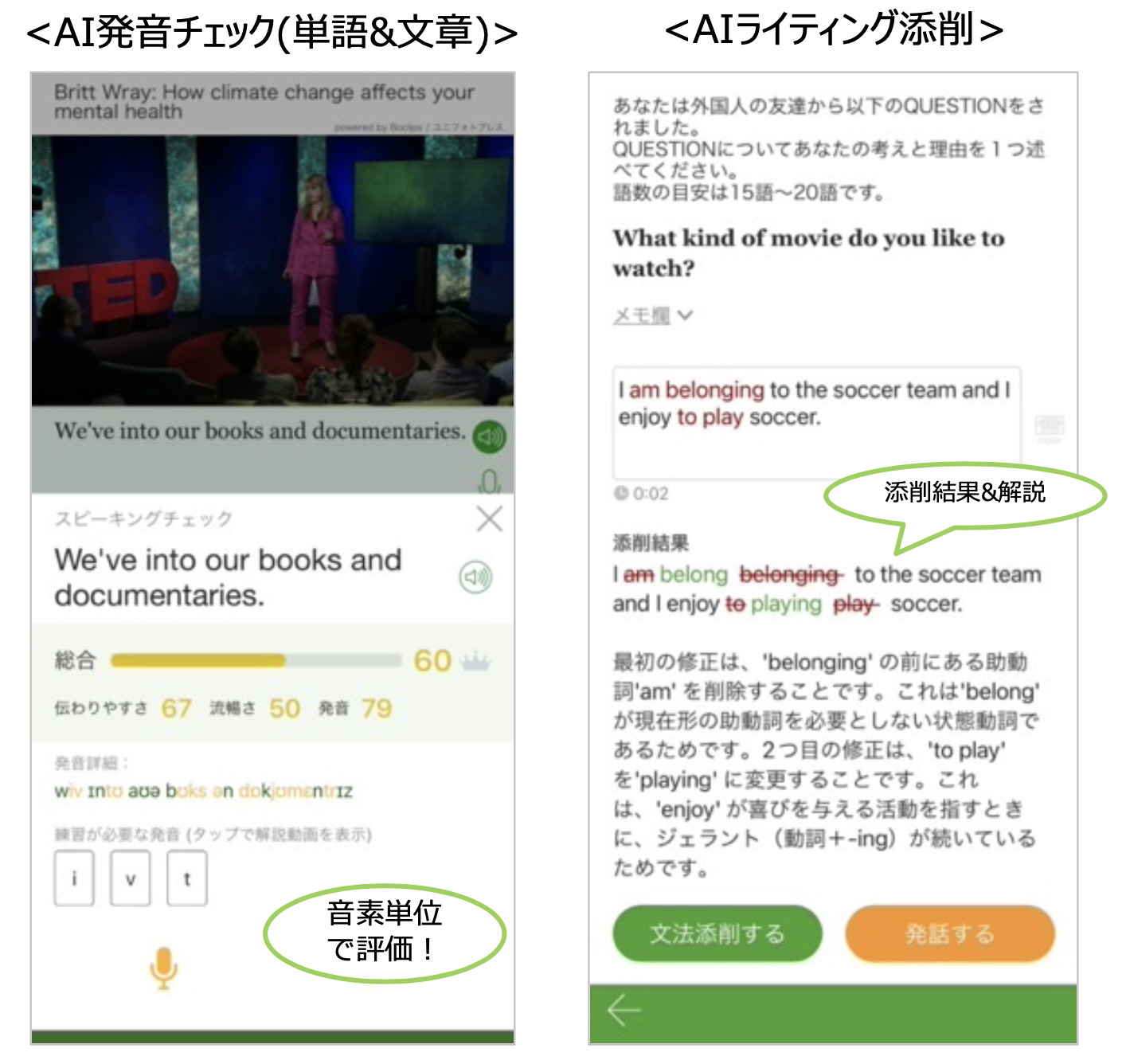This screenshot has height=1064, width=1126.
Task: Expand the メモ欄 memo section
Action: coord(652,315)
